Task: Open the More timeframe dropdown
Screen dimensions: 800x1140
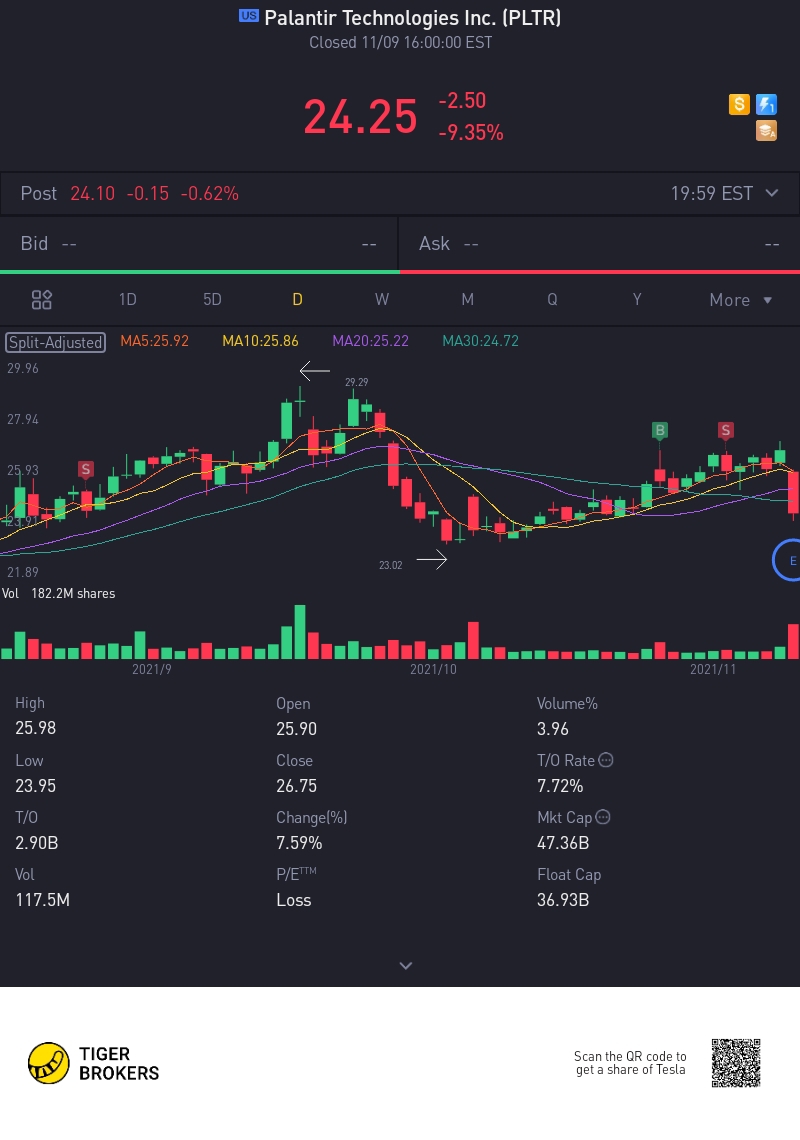Action: click(x=740, y=300)
